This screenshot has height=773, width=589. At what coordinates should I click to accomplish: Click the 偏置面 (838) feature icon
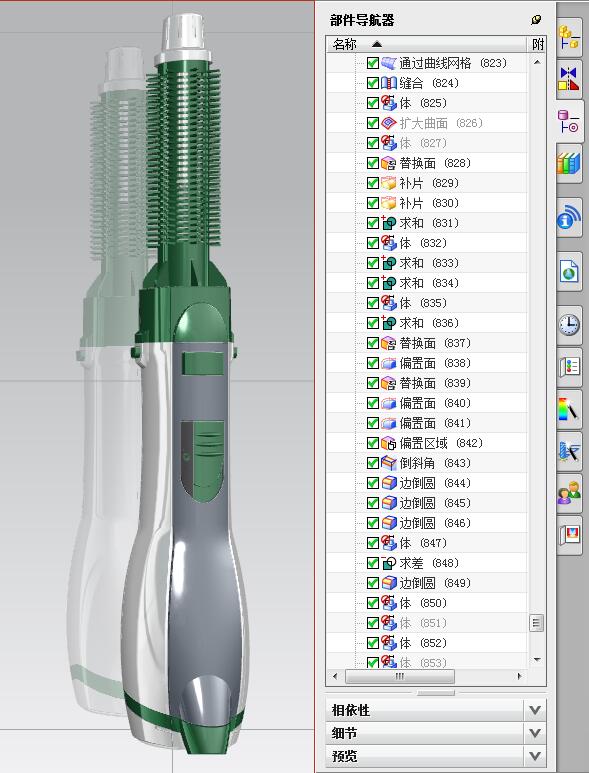click(x=389, y=363)
